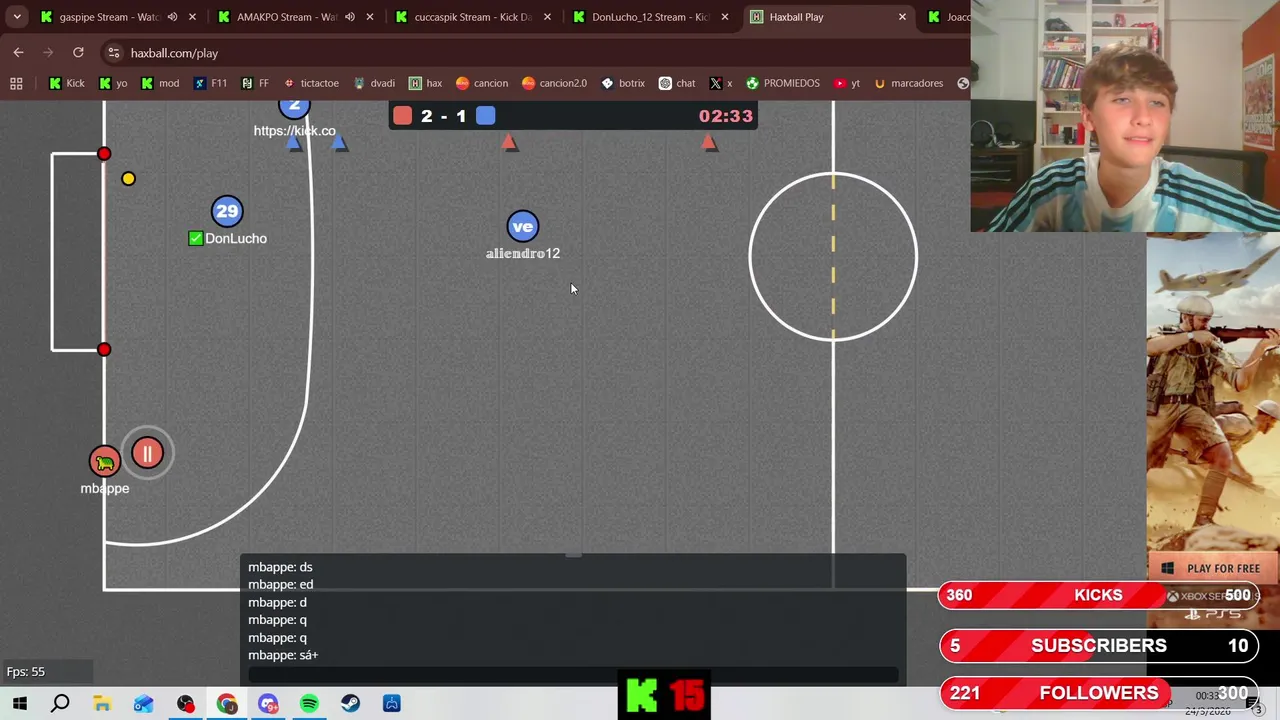Screen dimensions: 1280x720
Task: Click the green check next to DonLucho
Action: pos(196,238)
